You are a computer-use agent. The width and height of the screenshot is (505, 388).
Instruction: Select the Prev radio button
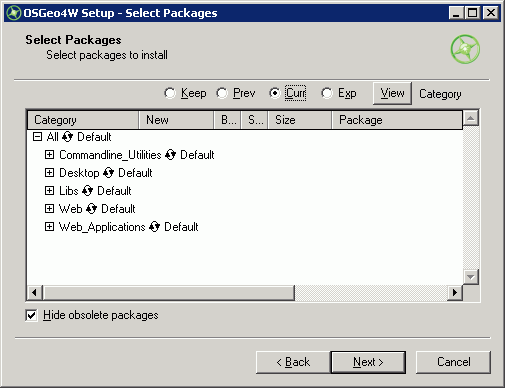(x=222, y=93)
